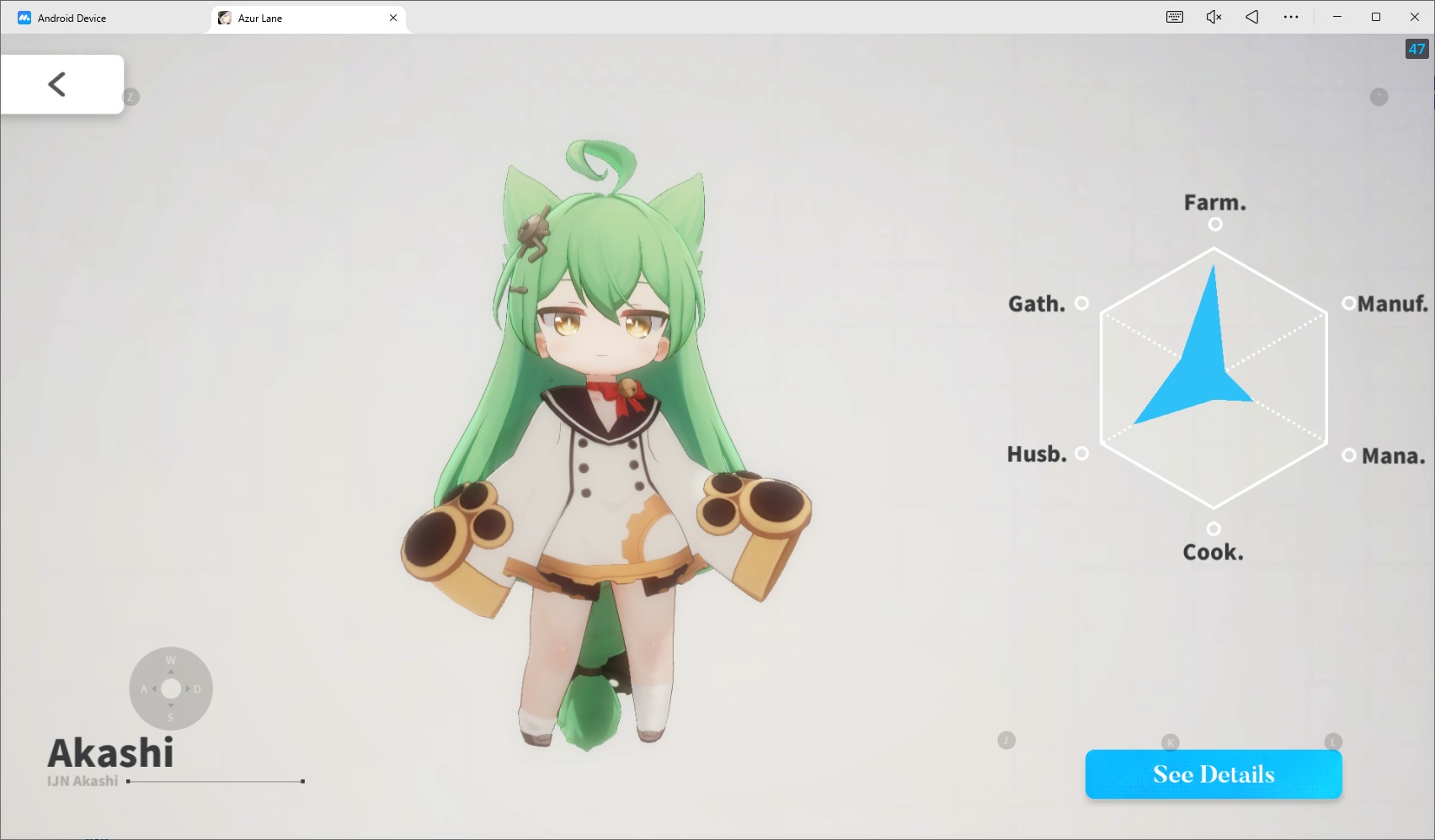Open the three-dot more options menu

point(1291,17)
